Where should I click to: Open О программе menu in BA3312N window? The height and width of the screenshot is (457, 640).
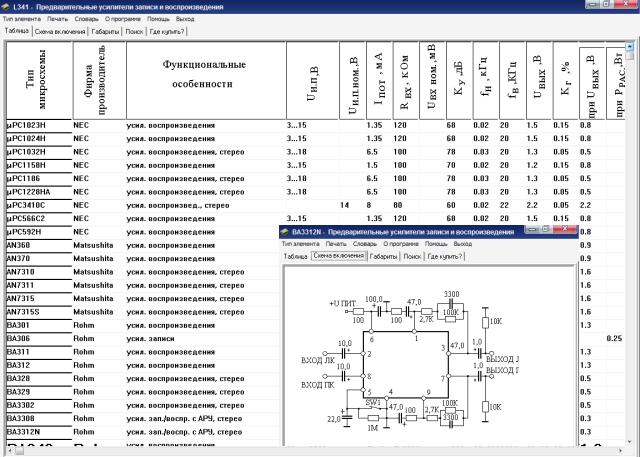point(401,244)
